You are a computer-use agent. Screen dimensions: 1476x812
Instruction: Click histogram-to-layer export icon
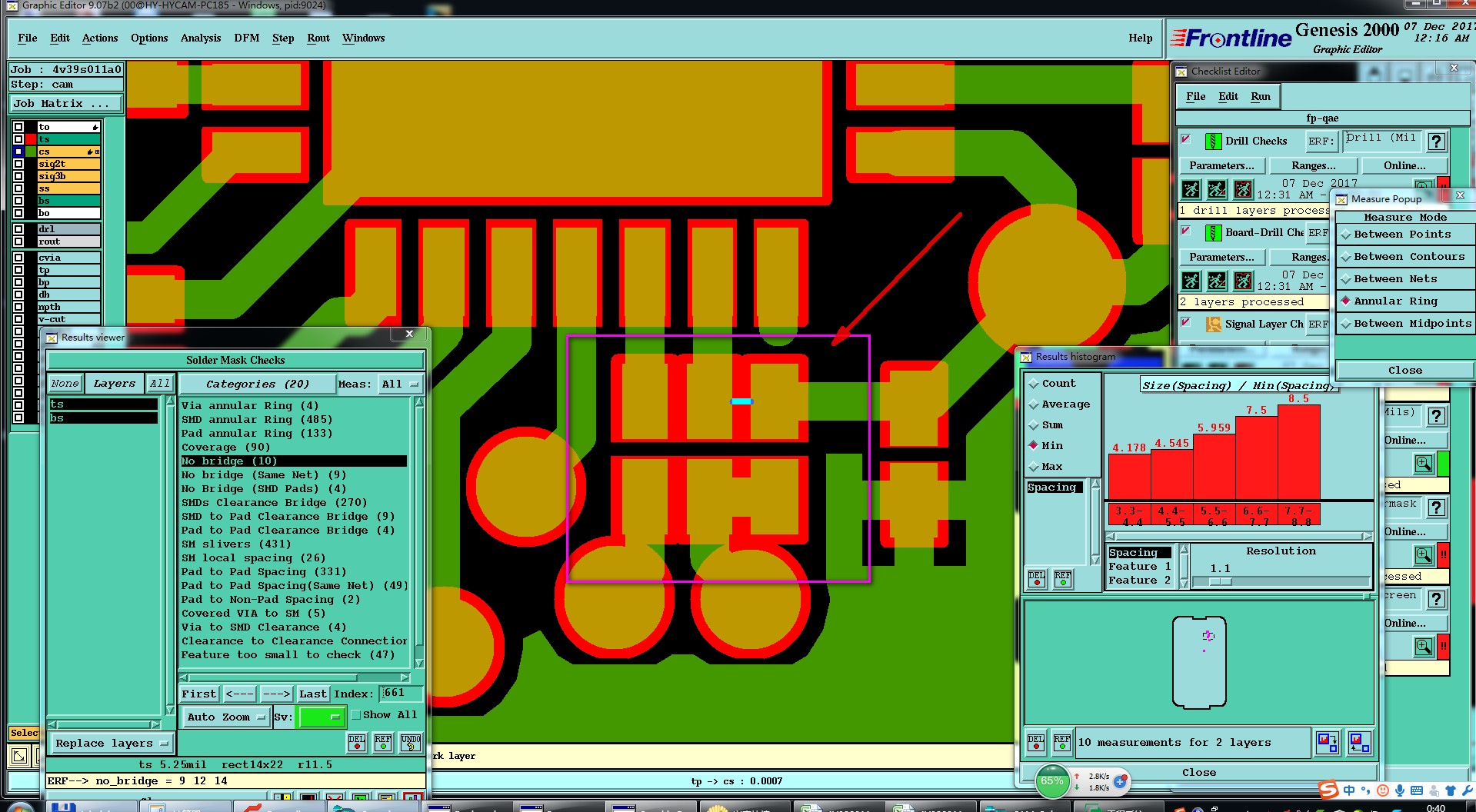1328,742
